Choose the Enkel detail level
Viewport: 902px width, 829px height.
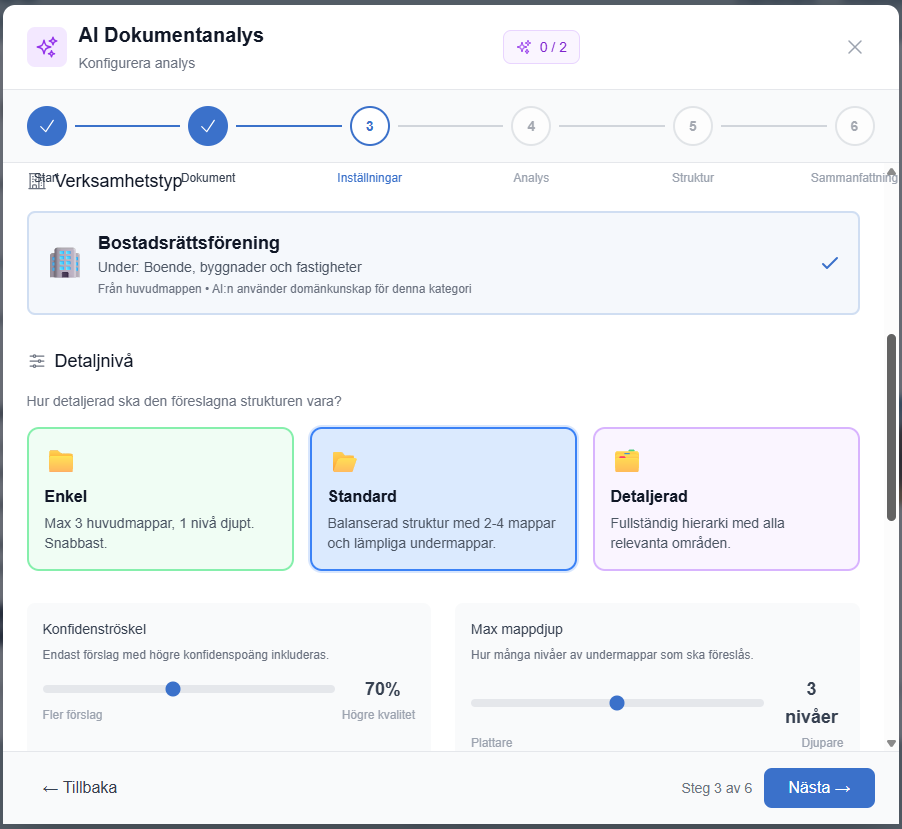(160, 499)
